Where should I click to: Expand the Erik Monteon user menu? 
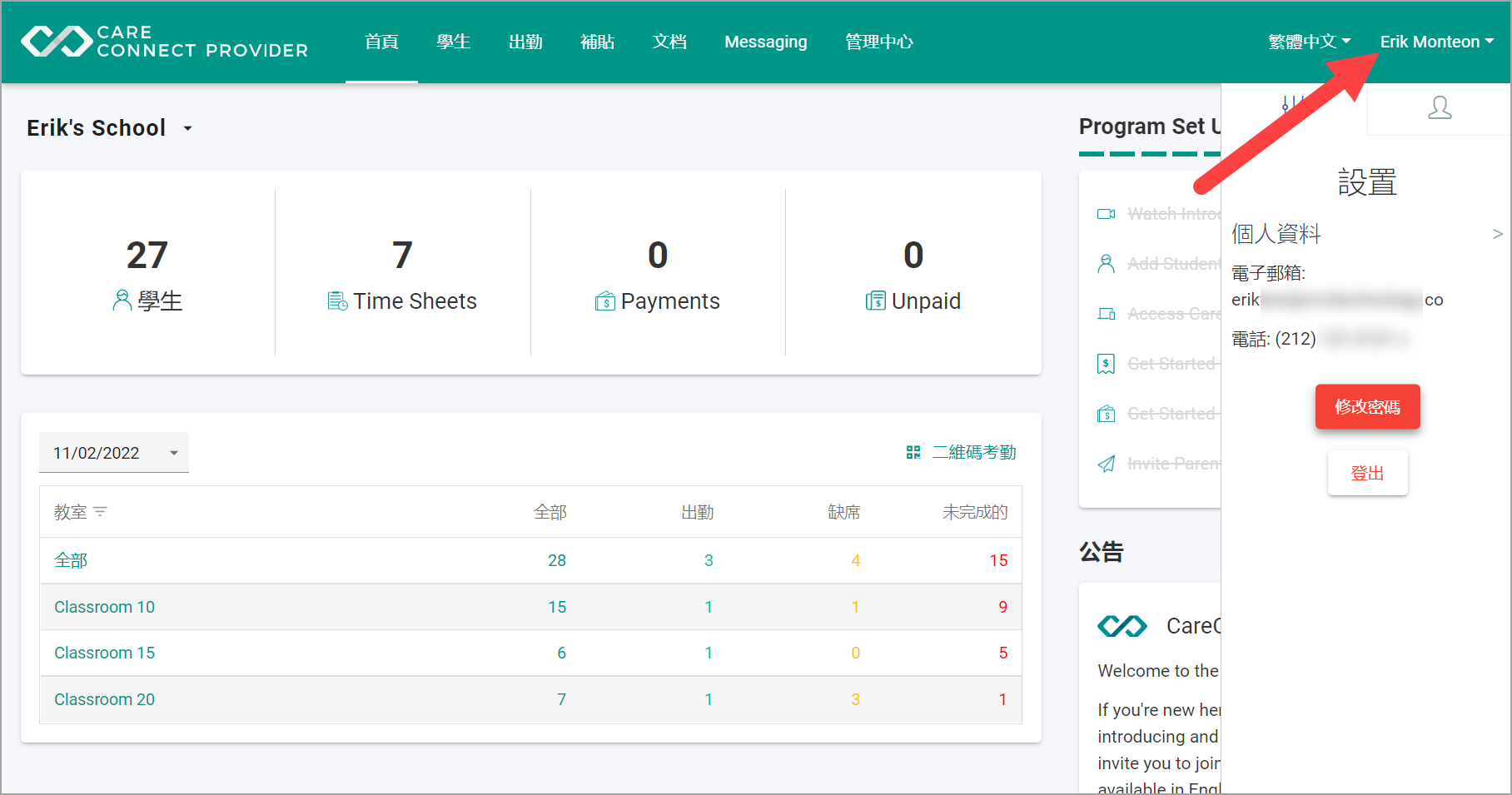(x=1437, y=42)
